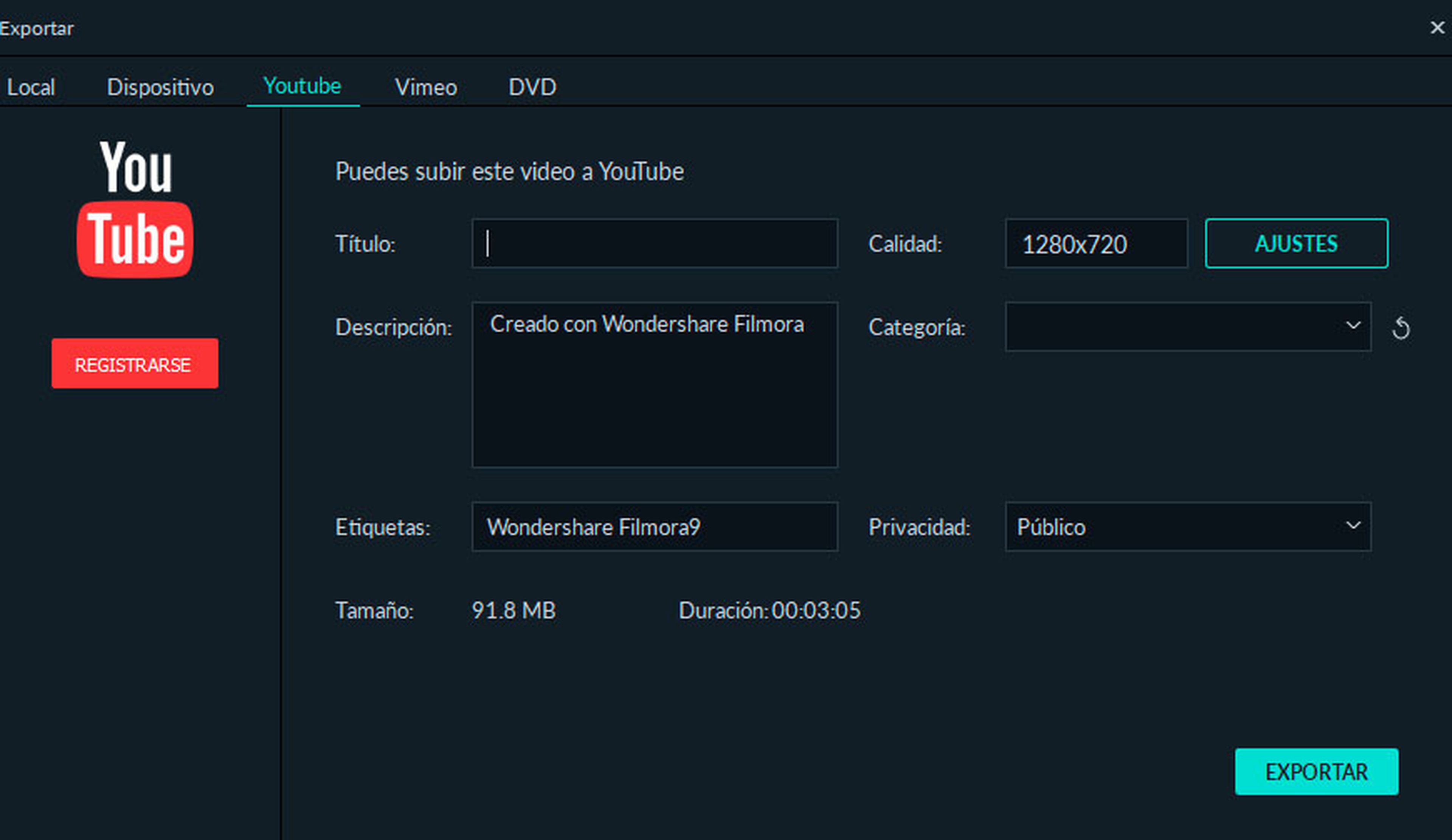Open the AJUSTES quality settings
Screen dimensions: 1452x840
[1297, 243]
